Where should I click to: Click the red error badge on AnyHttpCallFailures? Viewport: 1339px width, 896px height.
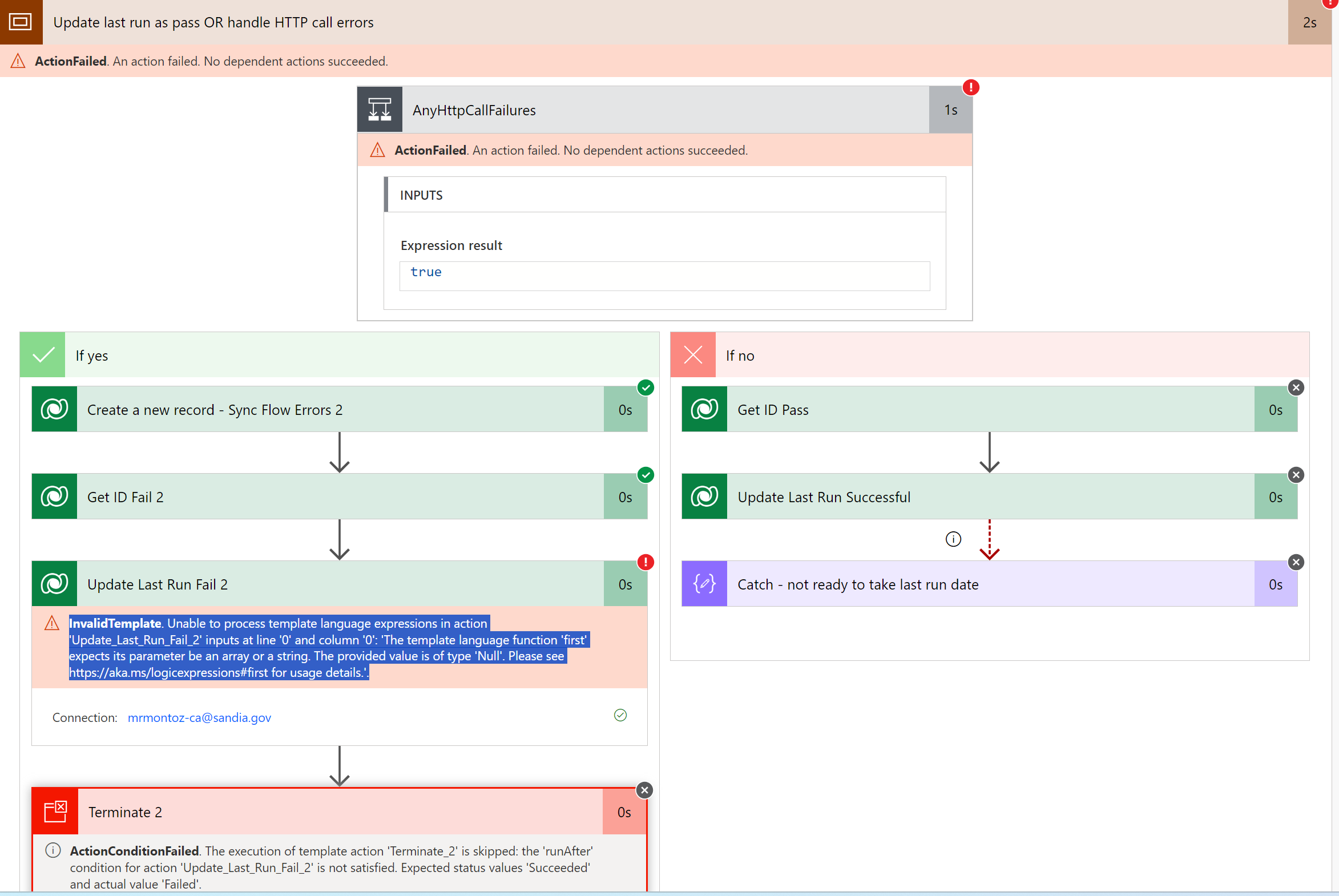click(970, 87)
